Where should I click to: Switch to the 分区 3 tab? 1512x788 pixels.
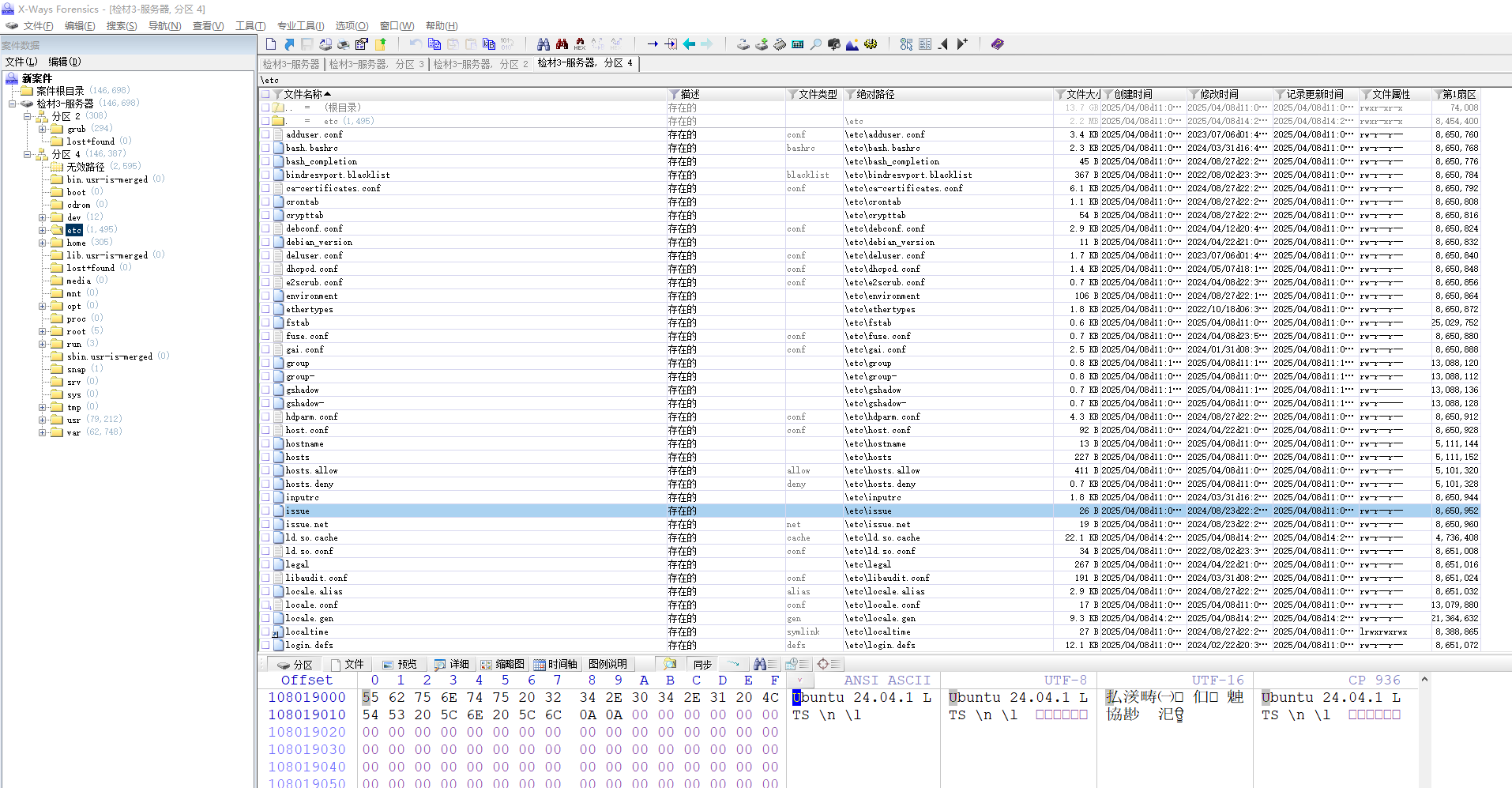[376, 64]
